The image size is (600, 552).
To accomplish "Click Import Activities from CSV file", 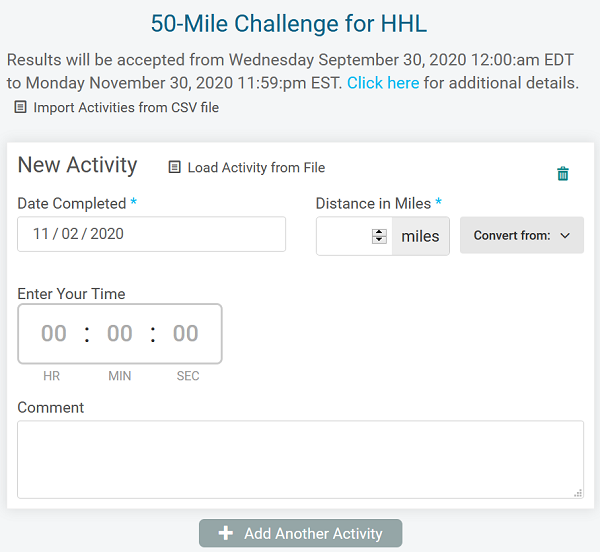I will click(x=126, y=107).
